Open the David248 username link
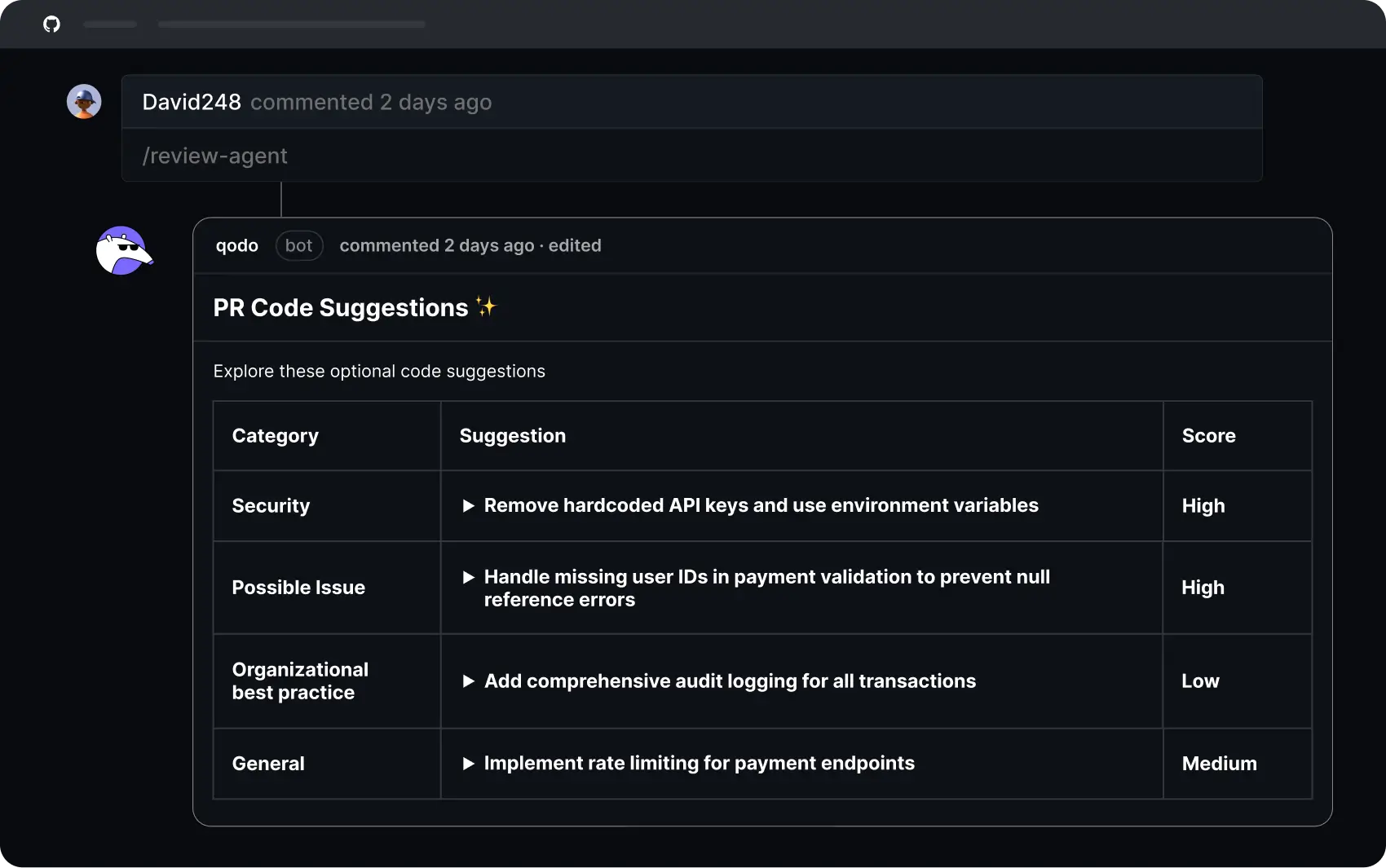Image resolution: width=1386 pixels, height=868 pixels. tap(192, 103)
